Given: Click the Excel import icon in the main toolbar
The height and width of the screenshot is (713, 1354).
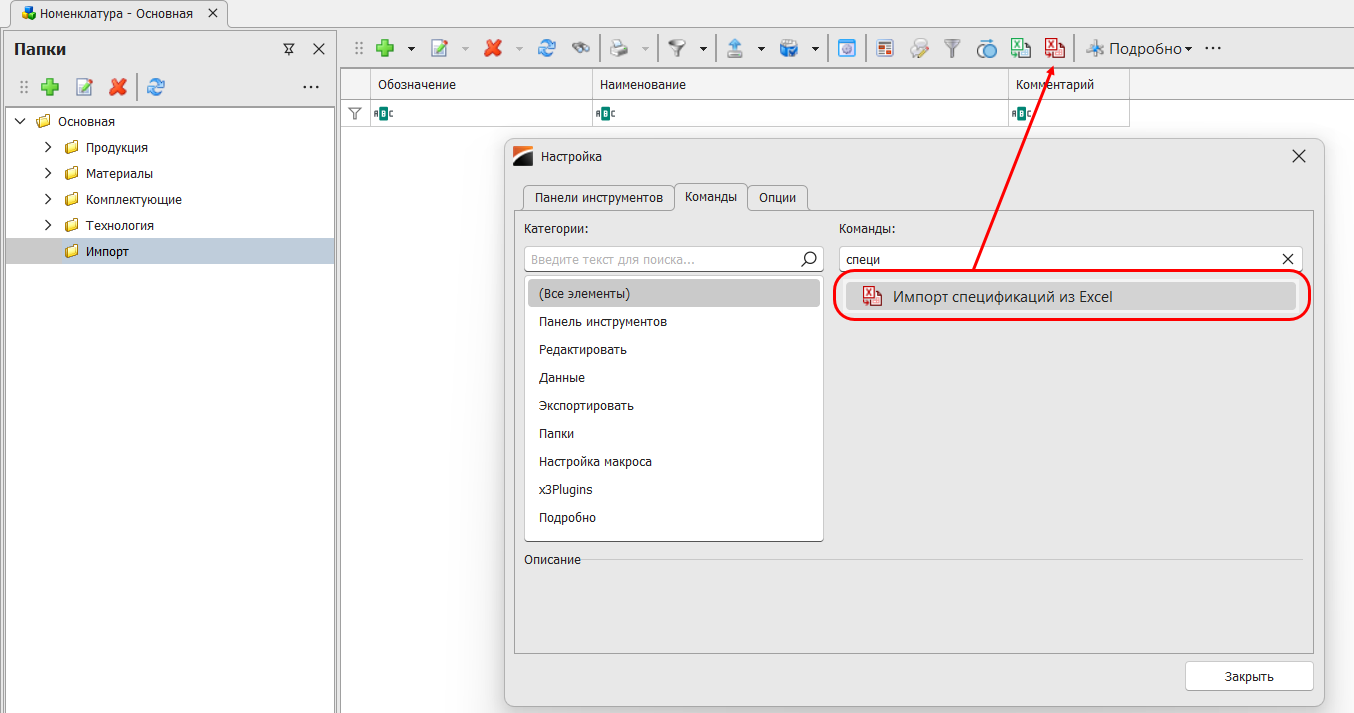Looking at the screenshot, I should click(x=1053, y=48).
